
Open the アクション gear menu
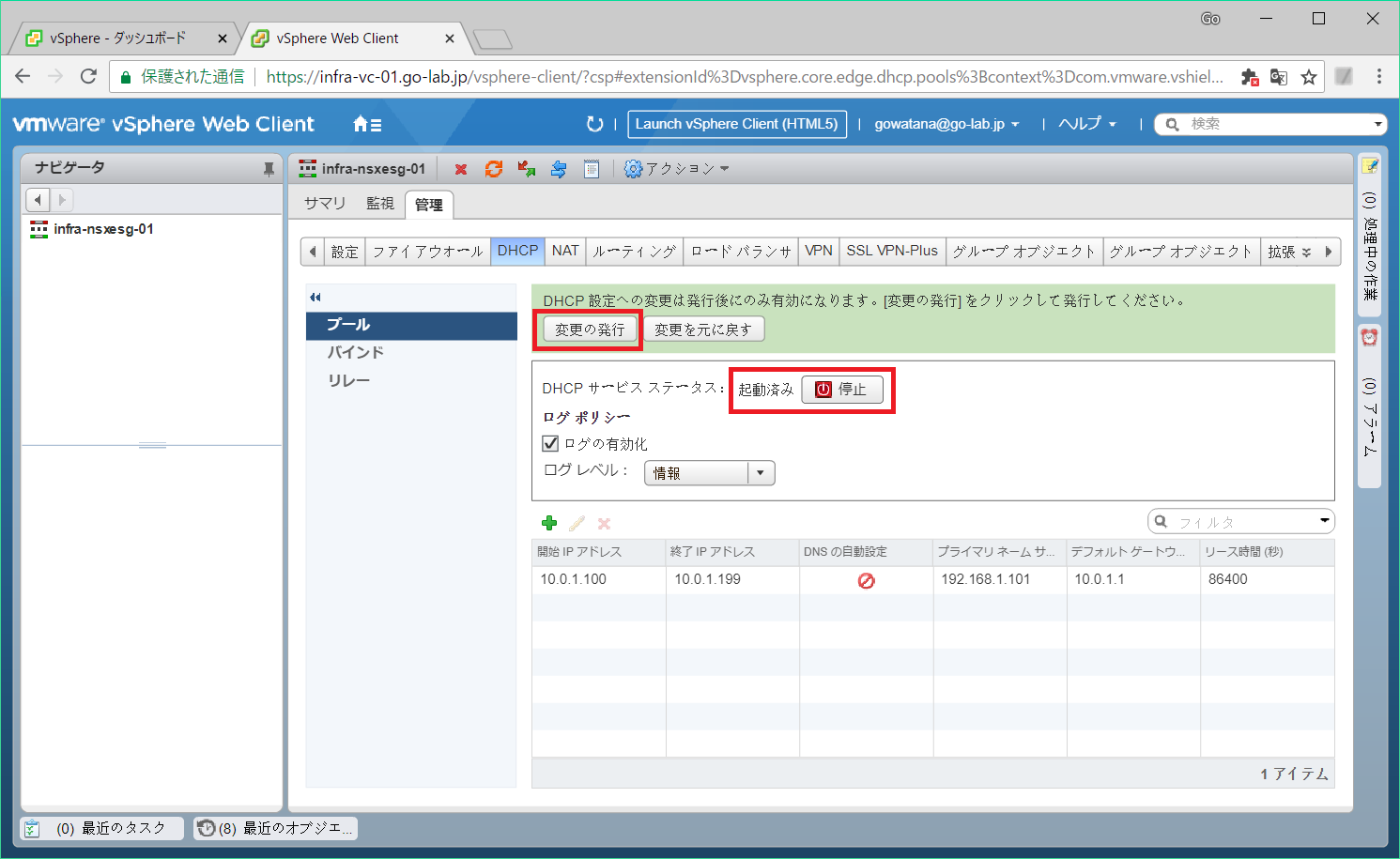pyautogui.click(x=676, y=169)
